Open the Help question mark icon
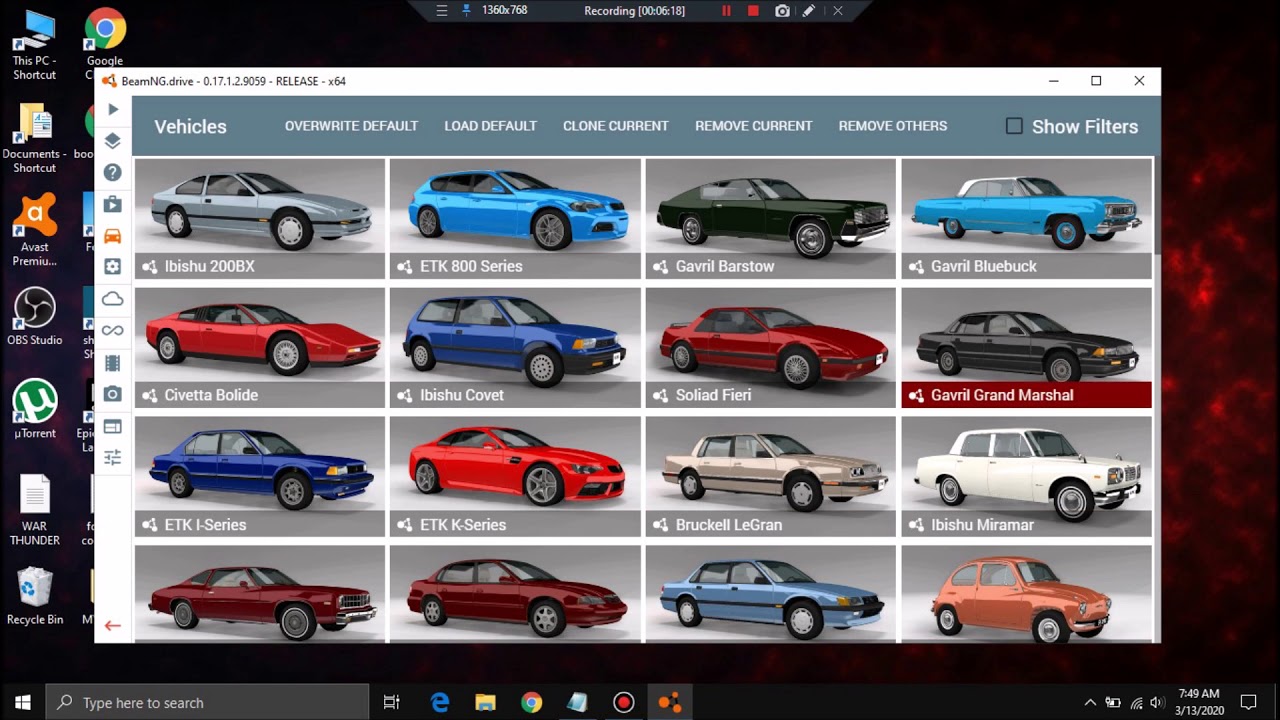 [113, 173]
